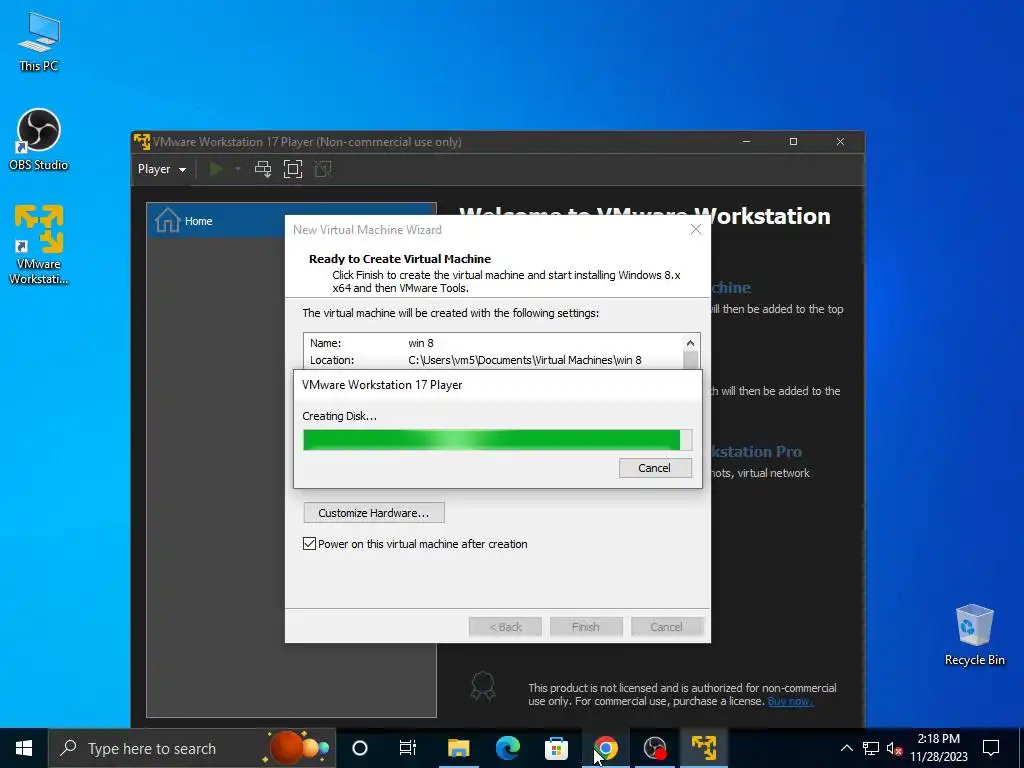Follow the Buy now link
This screenshot has height=768, width=1024.
coord(790,701)
